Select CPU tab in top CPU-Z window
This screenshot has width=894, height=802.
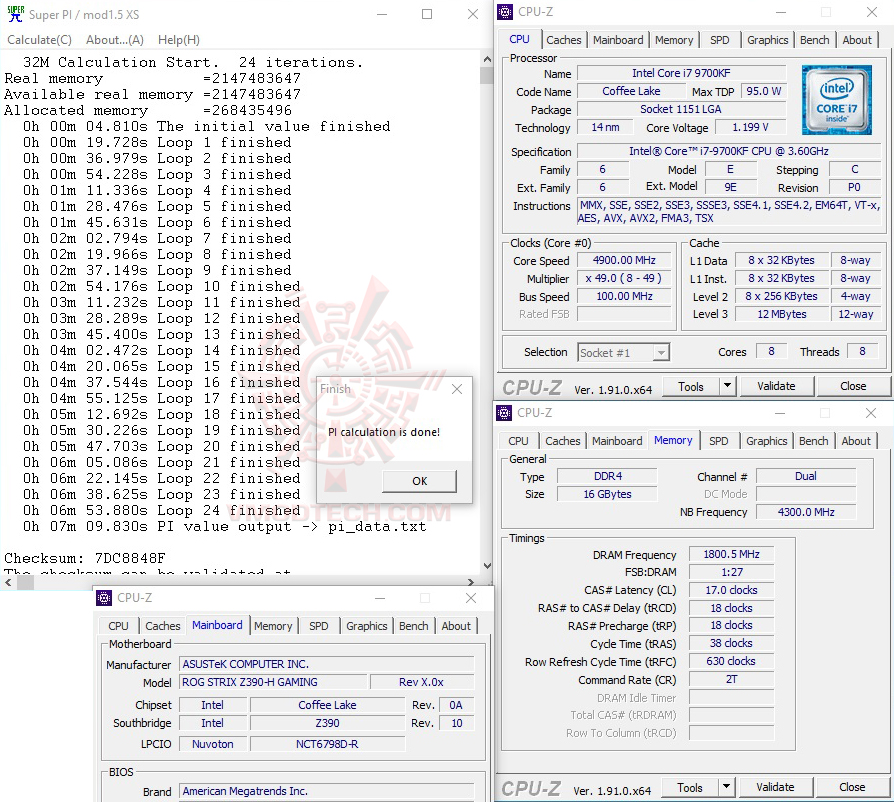tap(519, 39)
